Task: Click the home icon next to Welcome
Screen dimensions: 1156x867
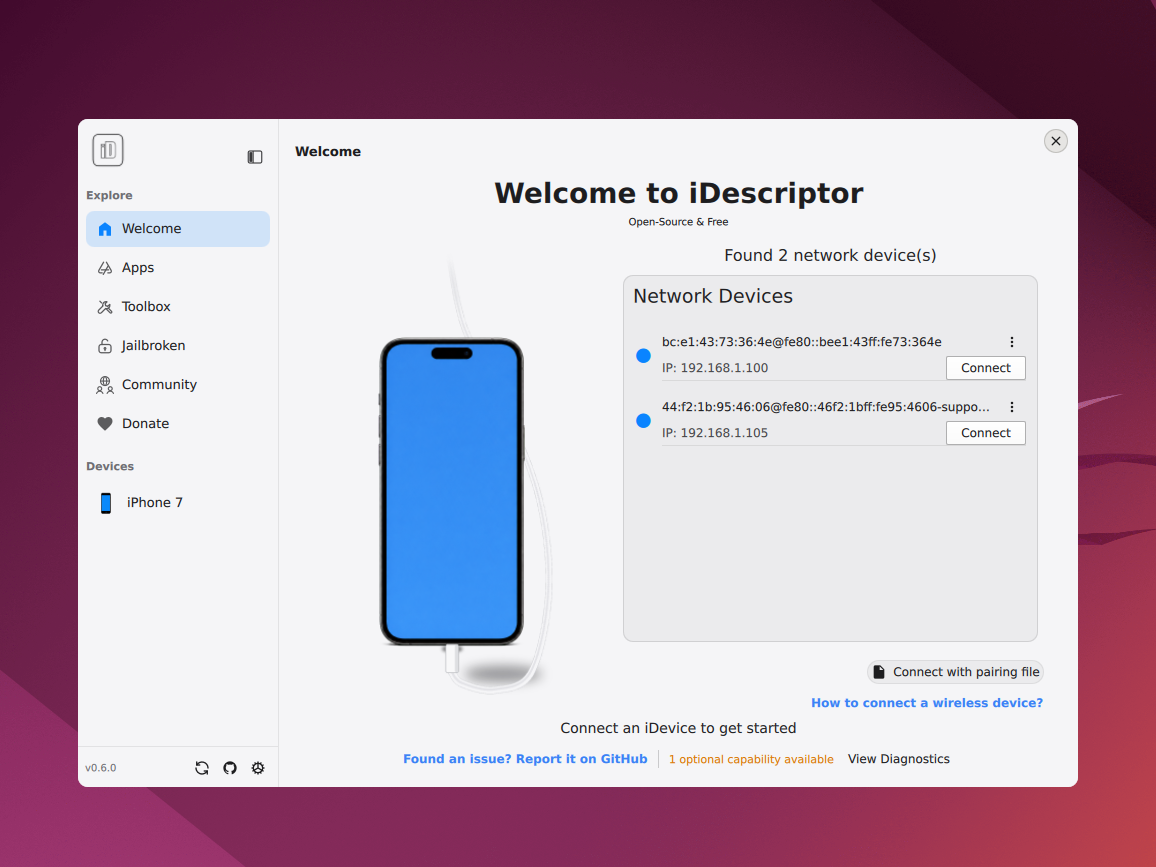Action: point(105,229)
